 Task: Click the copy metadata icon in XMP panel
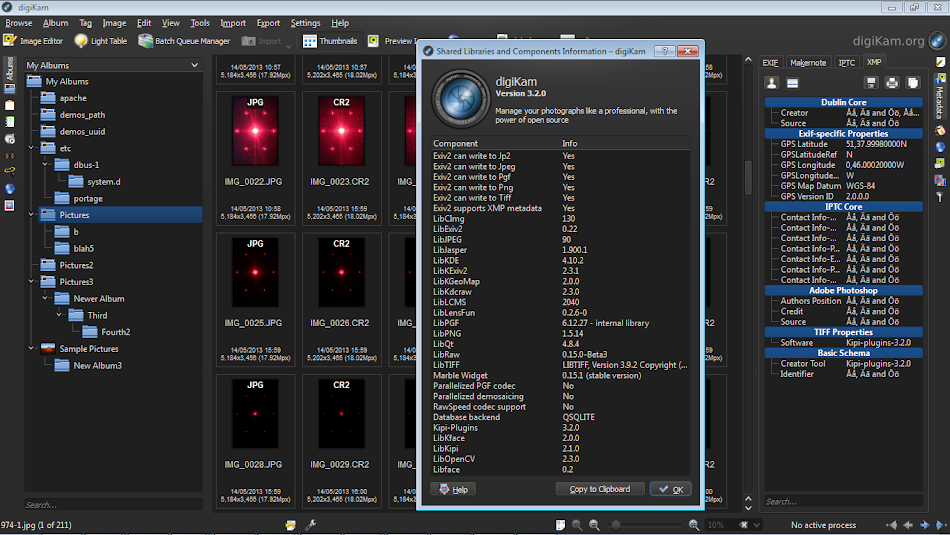[x=912, y=83]
